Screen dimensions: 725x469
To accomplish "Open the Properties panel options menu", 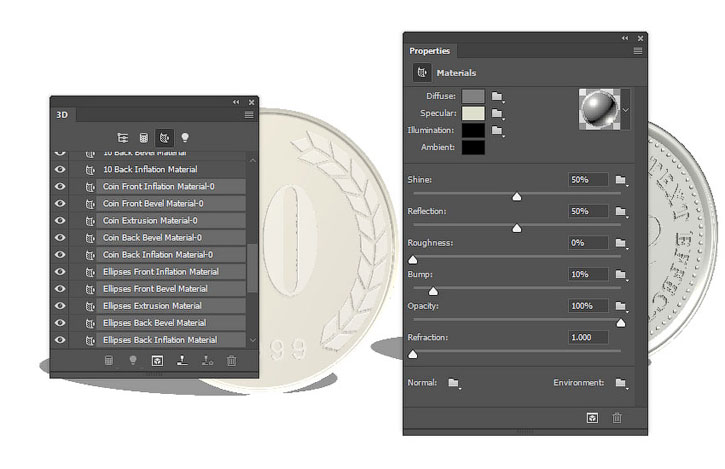I will 637,50.
